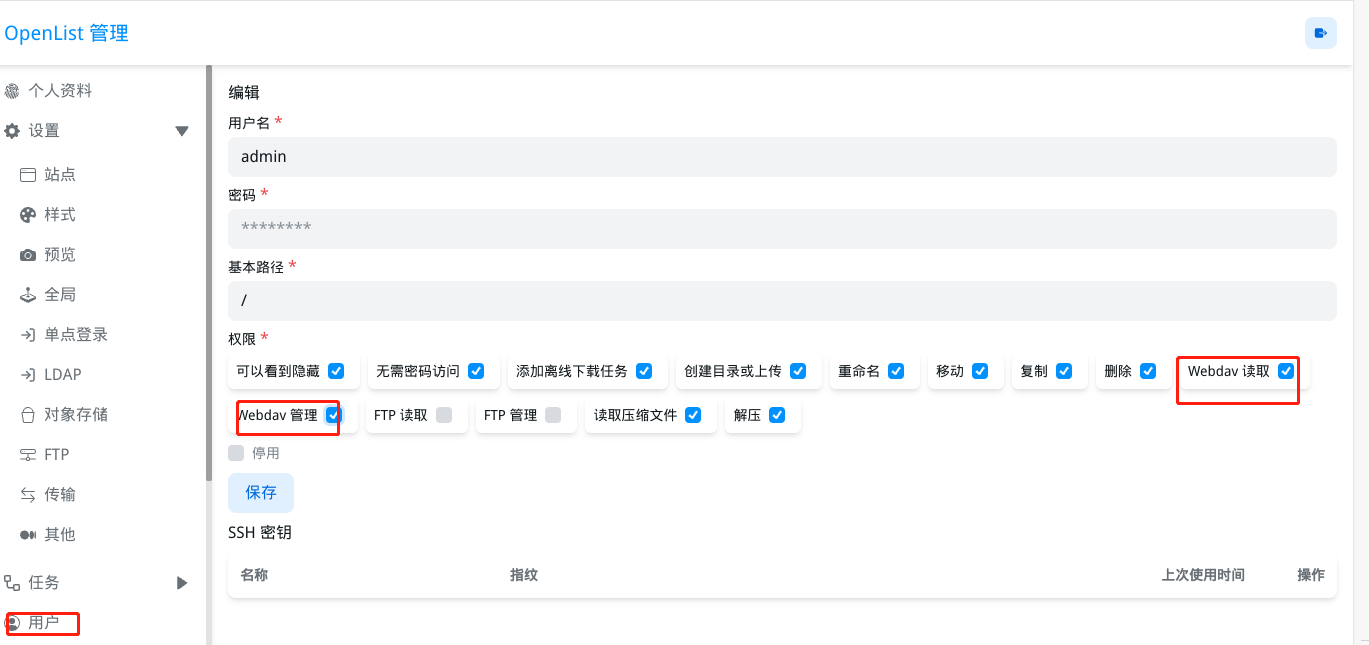
Task: Click the 名称 column header
Action: [x=254, y=575]
